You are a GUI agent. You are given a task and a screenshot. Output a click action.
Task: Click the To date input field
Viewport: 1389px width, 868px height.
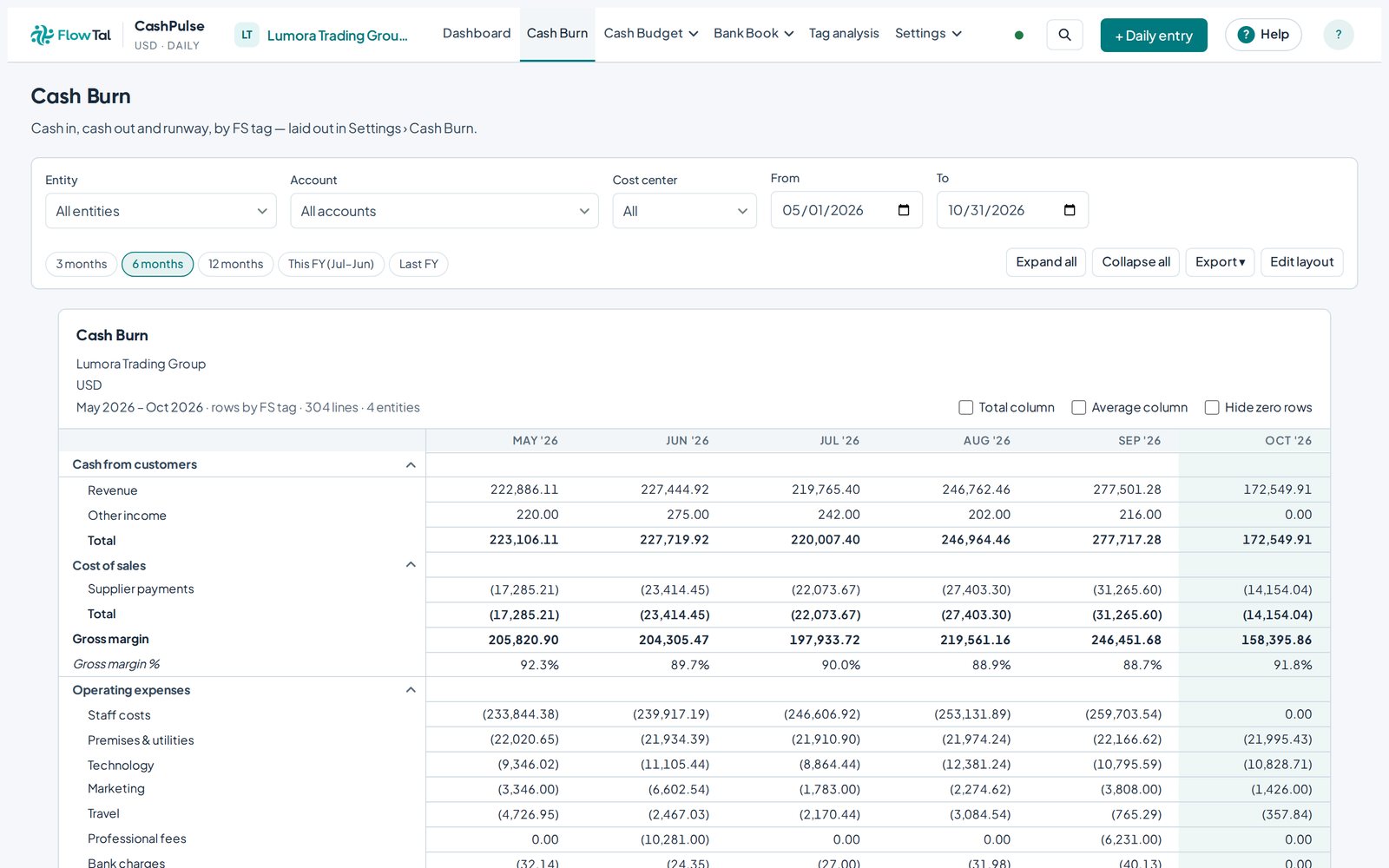click(x=1012, y=210)
